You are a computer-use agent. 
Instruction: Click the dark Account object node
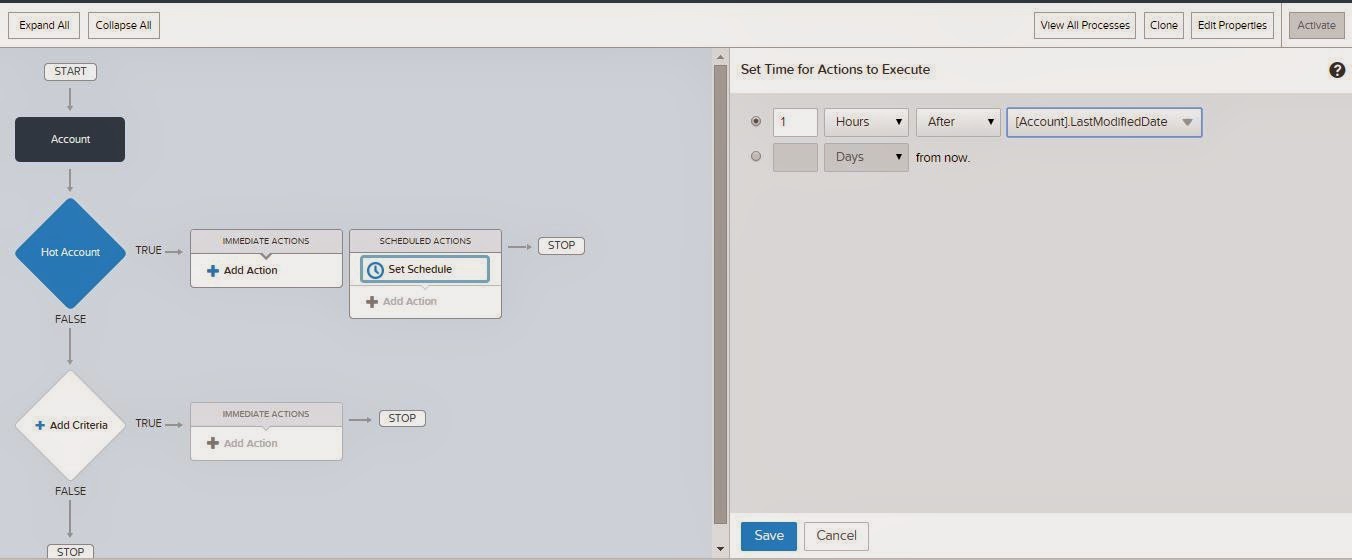[70, 139]
